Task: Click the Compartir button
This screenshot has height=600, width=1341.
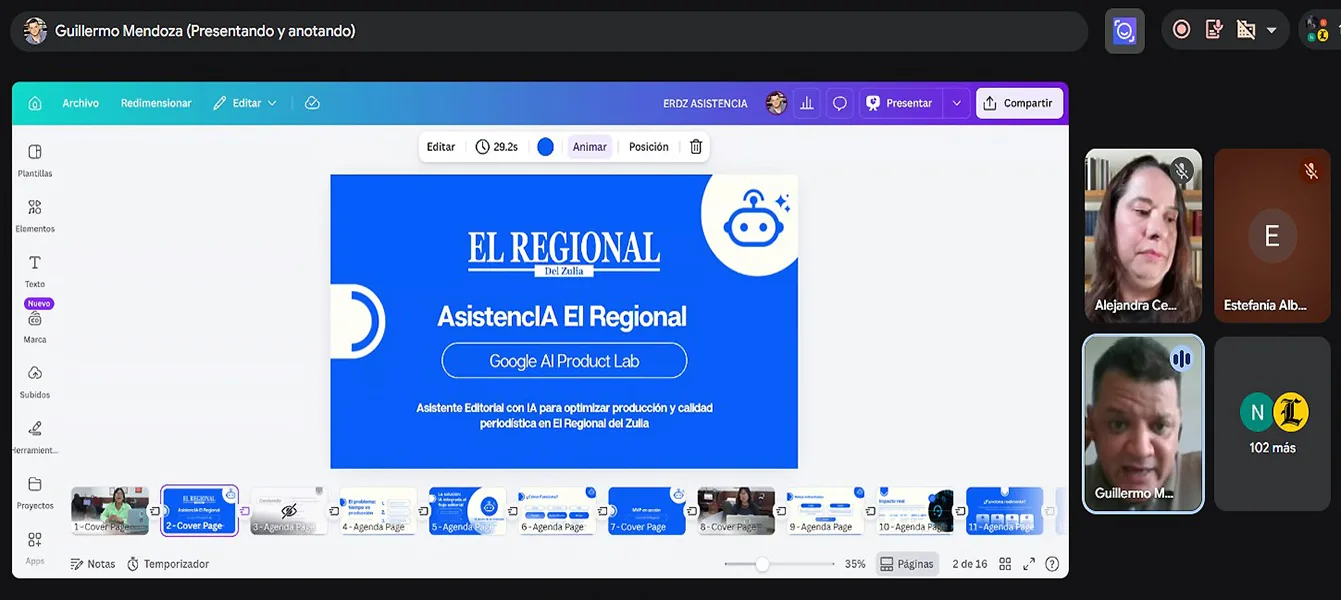Action: (1019, 103)
